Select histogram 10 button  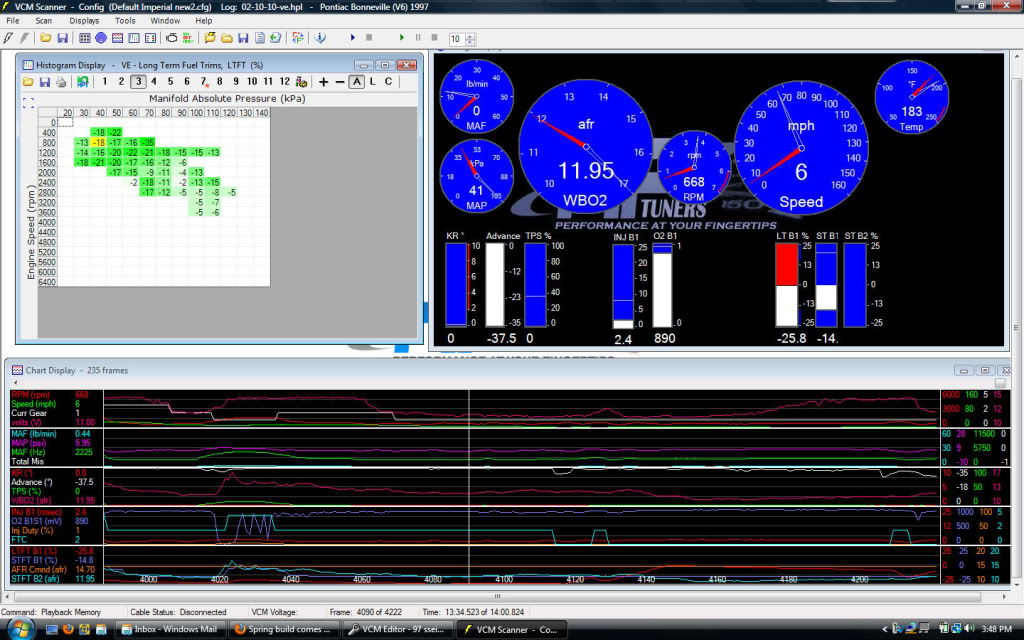click(x=252, y=82)
